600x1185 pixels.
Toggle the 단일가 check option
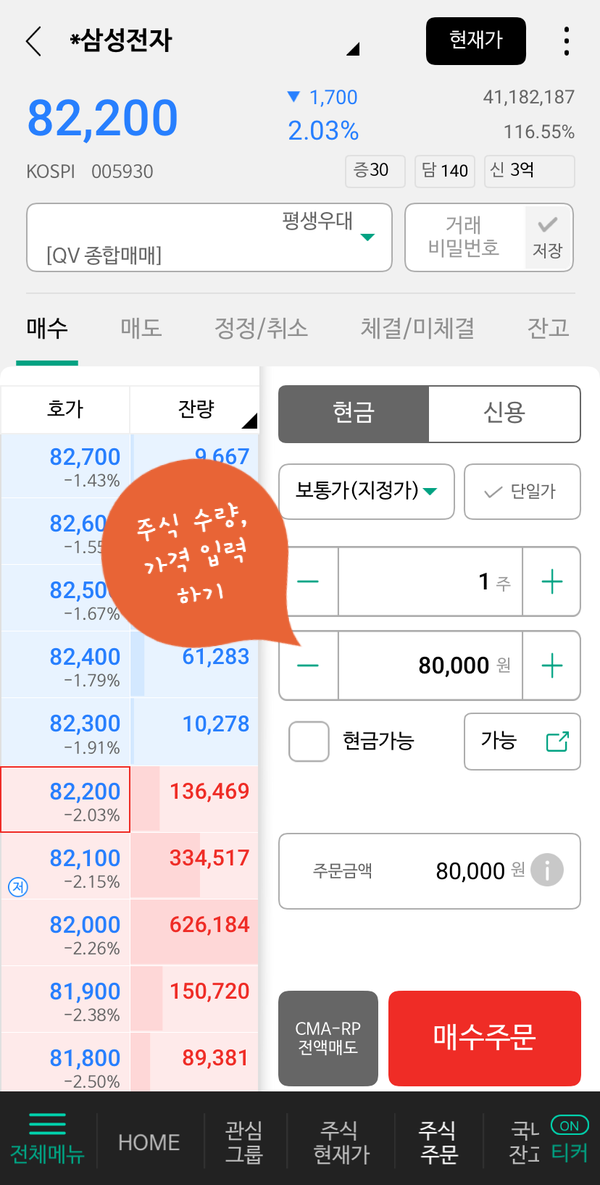click(522, 491)
